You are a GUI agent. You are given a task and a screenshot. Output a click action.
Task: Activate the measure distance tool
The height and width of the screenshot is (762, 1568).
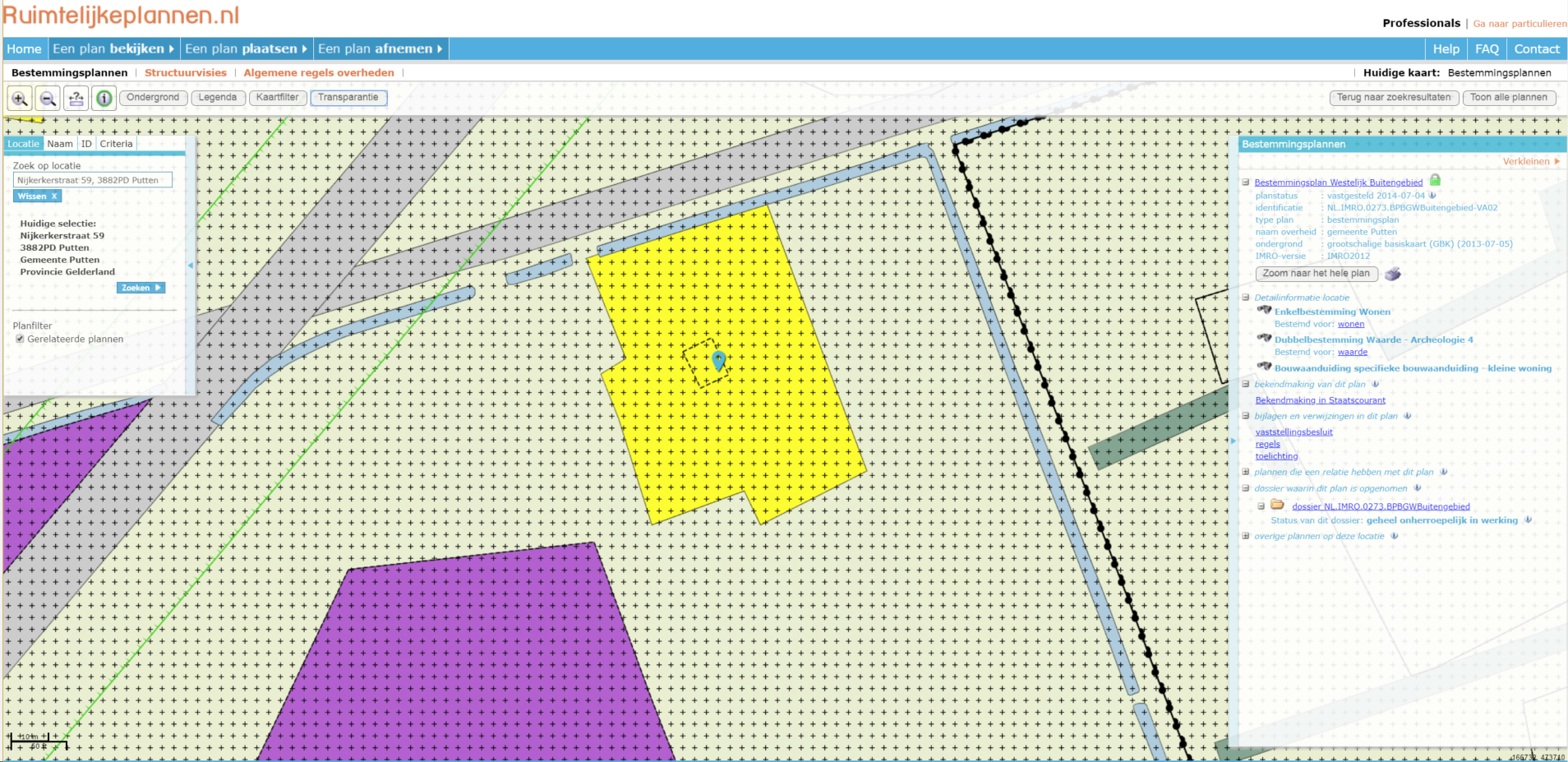click(76, 98)
